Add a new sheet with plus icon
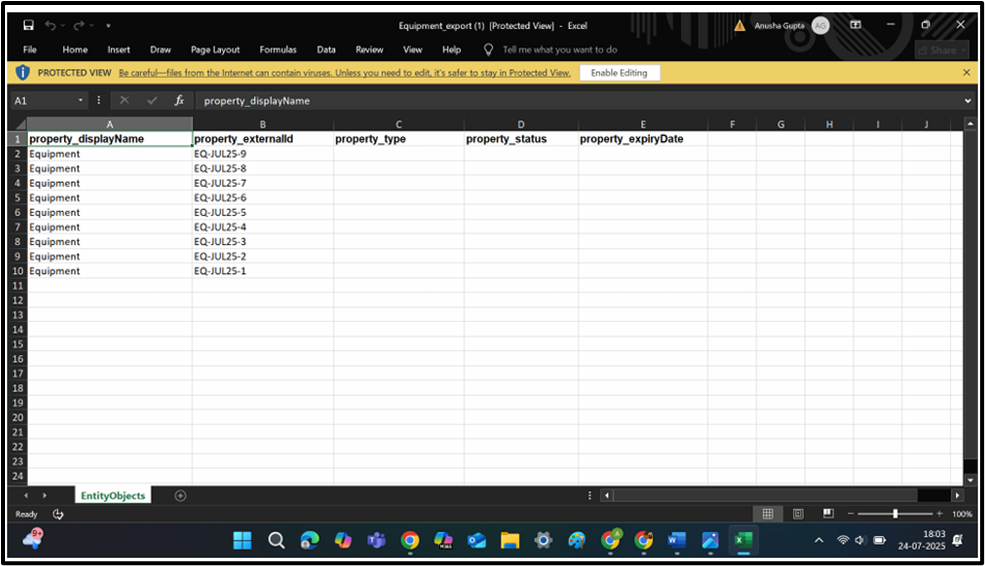The width and height of the screenshot is (985, 566). (180, 496)
